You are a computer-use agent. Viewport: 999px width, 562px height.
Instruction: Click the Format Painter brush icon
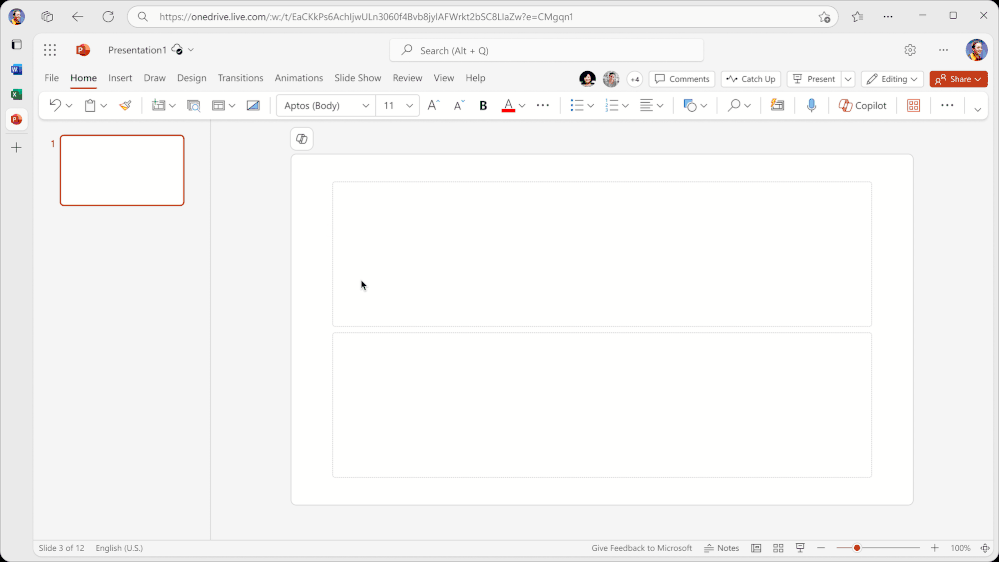125,105
